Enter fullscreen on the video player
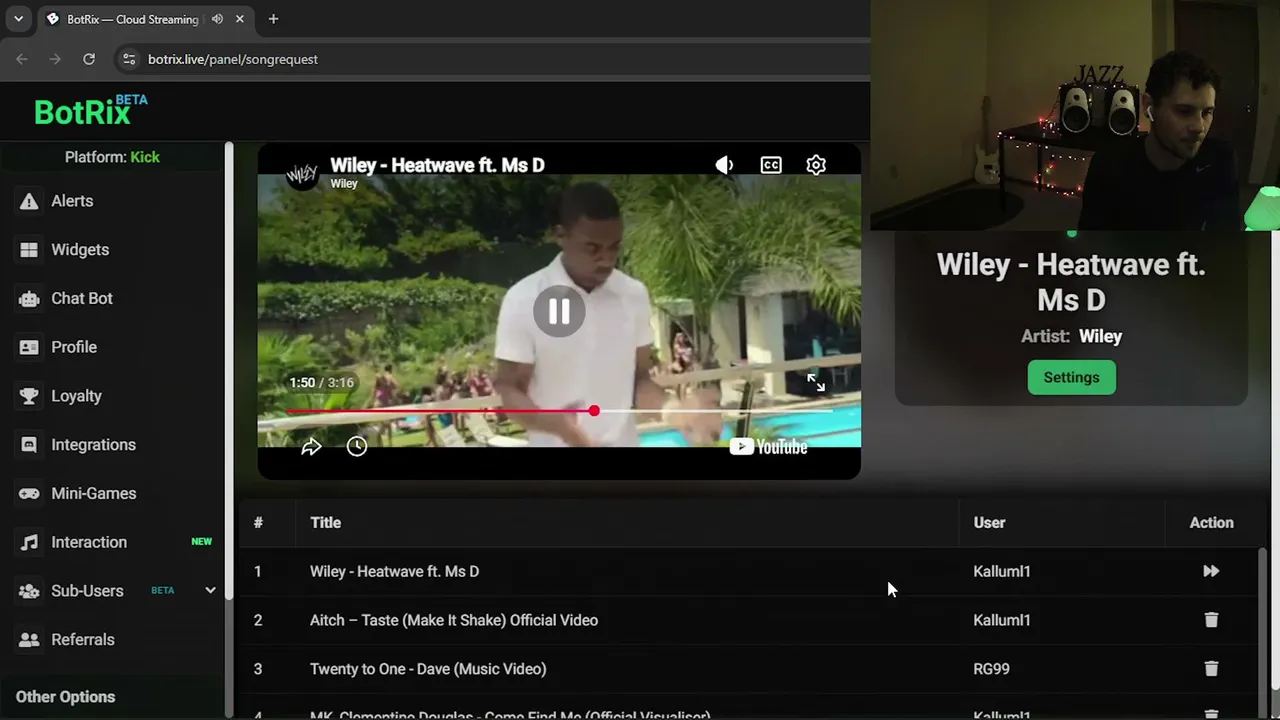 pyautogui.click(x=816, y=383)
